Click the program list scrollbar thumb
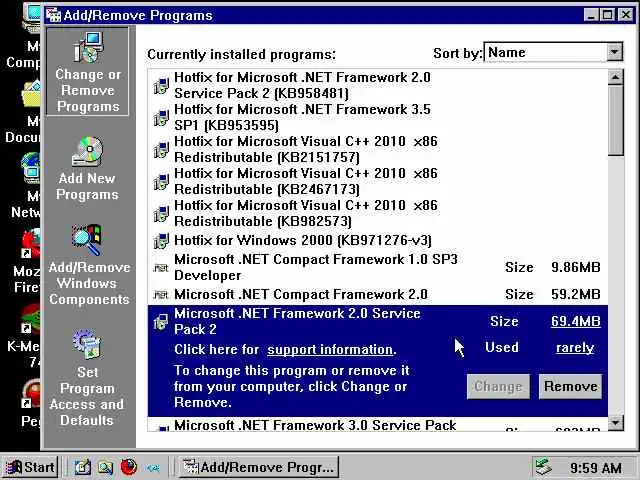 click(x=616, y=120)
